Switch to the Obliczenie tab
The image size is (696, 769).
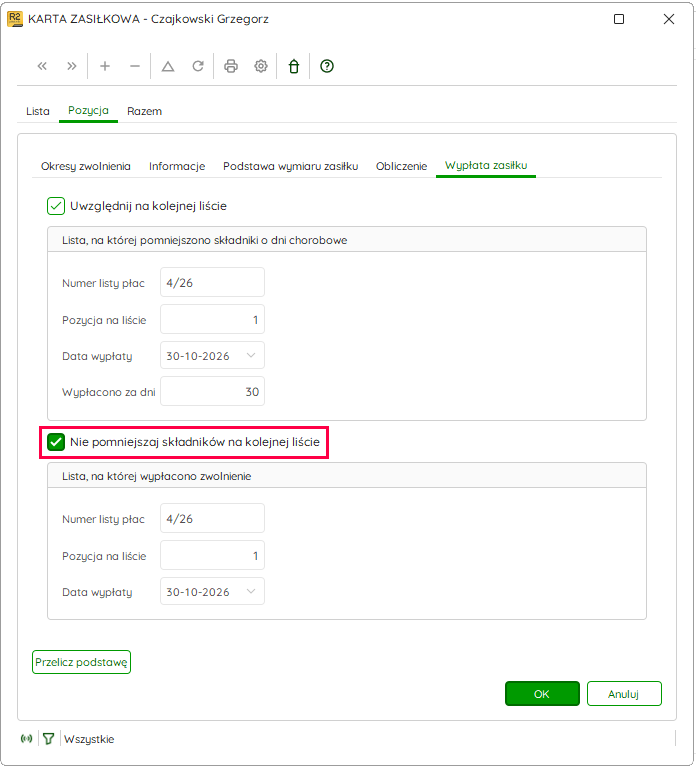click(x=401, y=166)
